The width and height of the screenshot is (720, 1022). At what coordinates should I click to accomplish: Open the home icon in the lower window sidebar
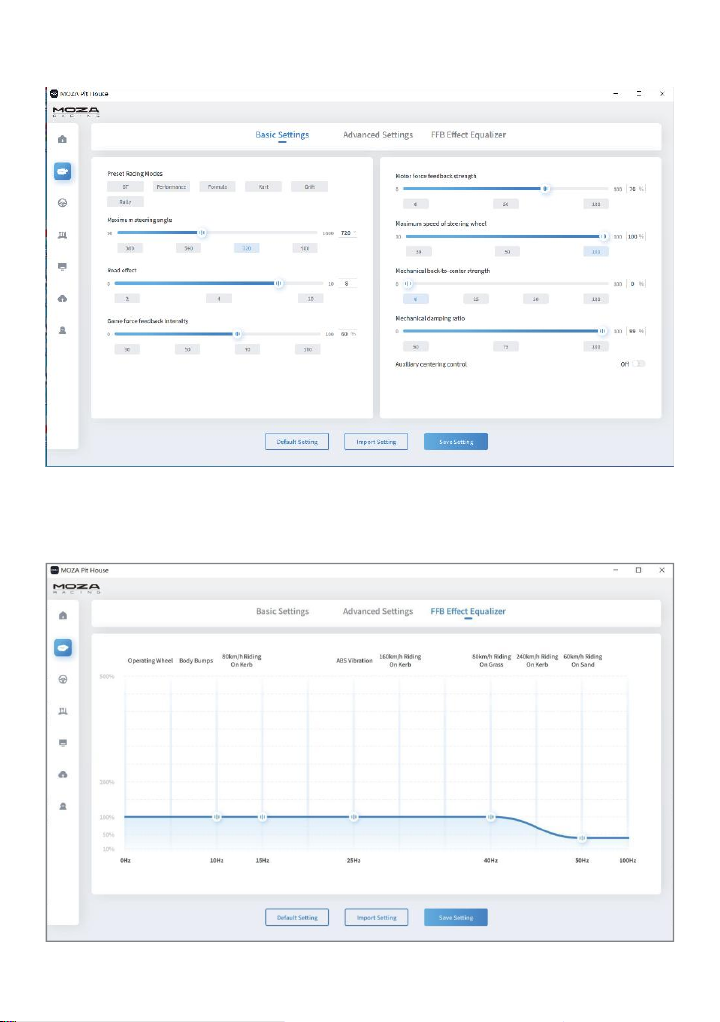(63, 615)
